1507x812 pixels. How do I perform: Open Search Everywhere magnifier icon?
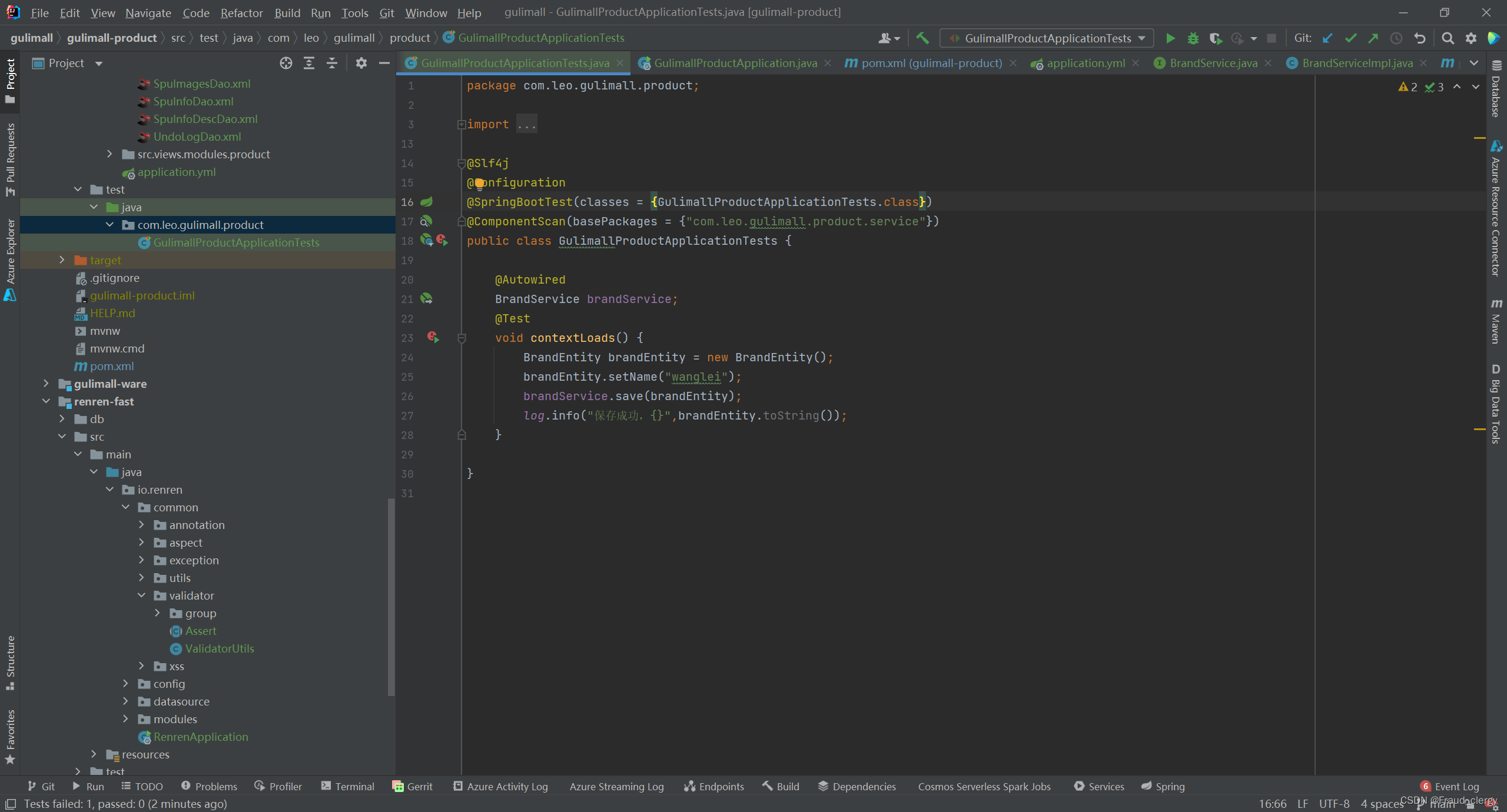tap(1448, 38)
